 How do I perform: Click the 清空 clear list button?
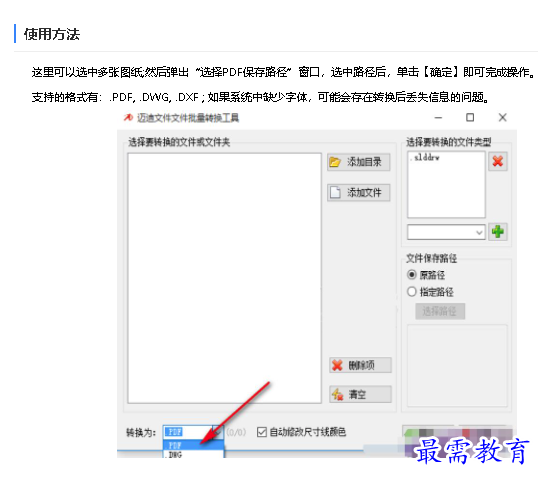click(x=360, y=394)
